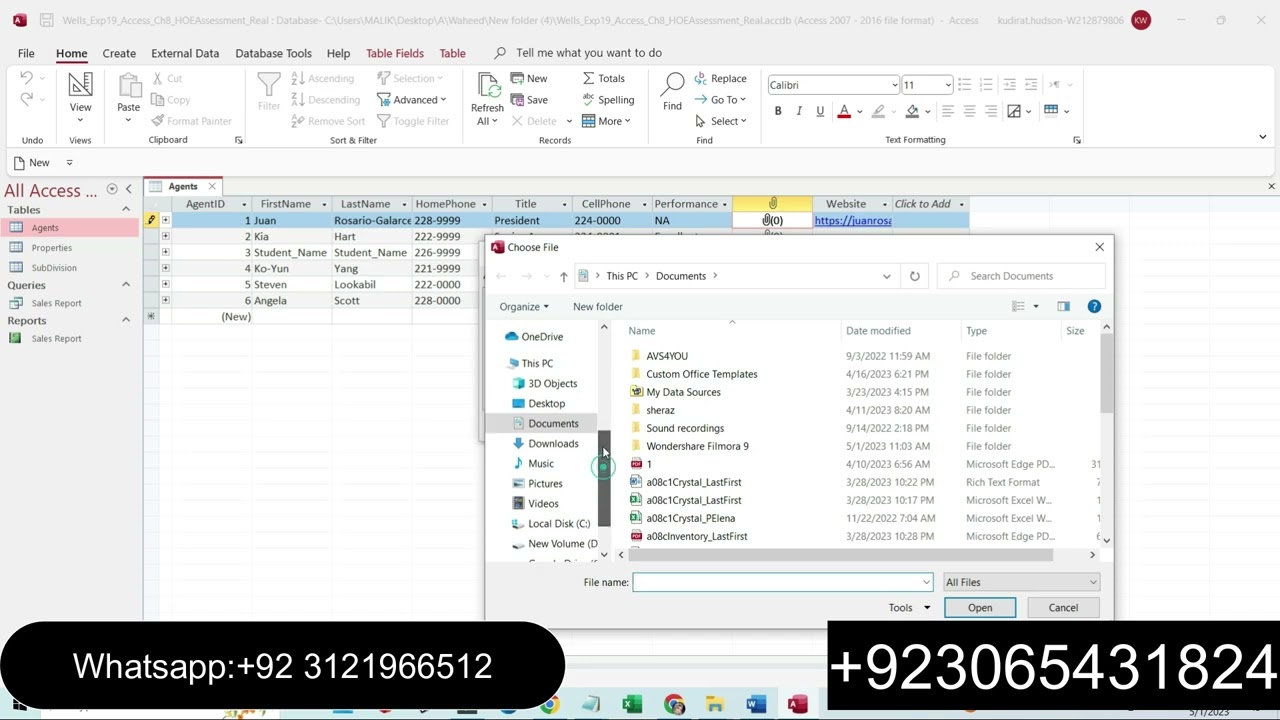The width and height of the screenshot is (1280, 720).
Task: Open the font color picker arrow
Action: (x=859, y=112)
